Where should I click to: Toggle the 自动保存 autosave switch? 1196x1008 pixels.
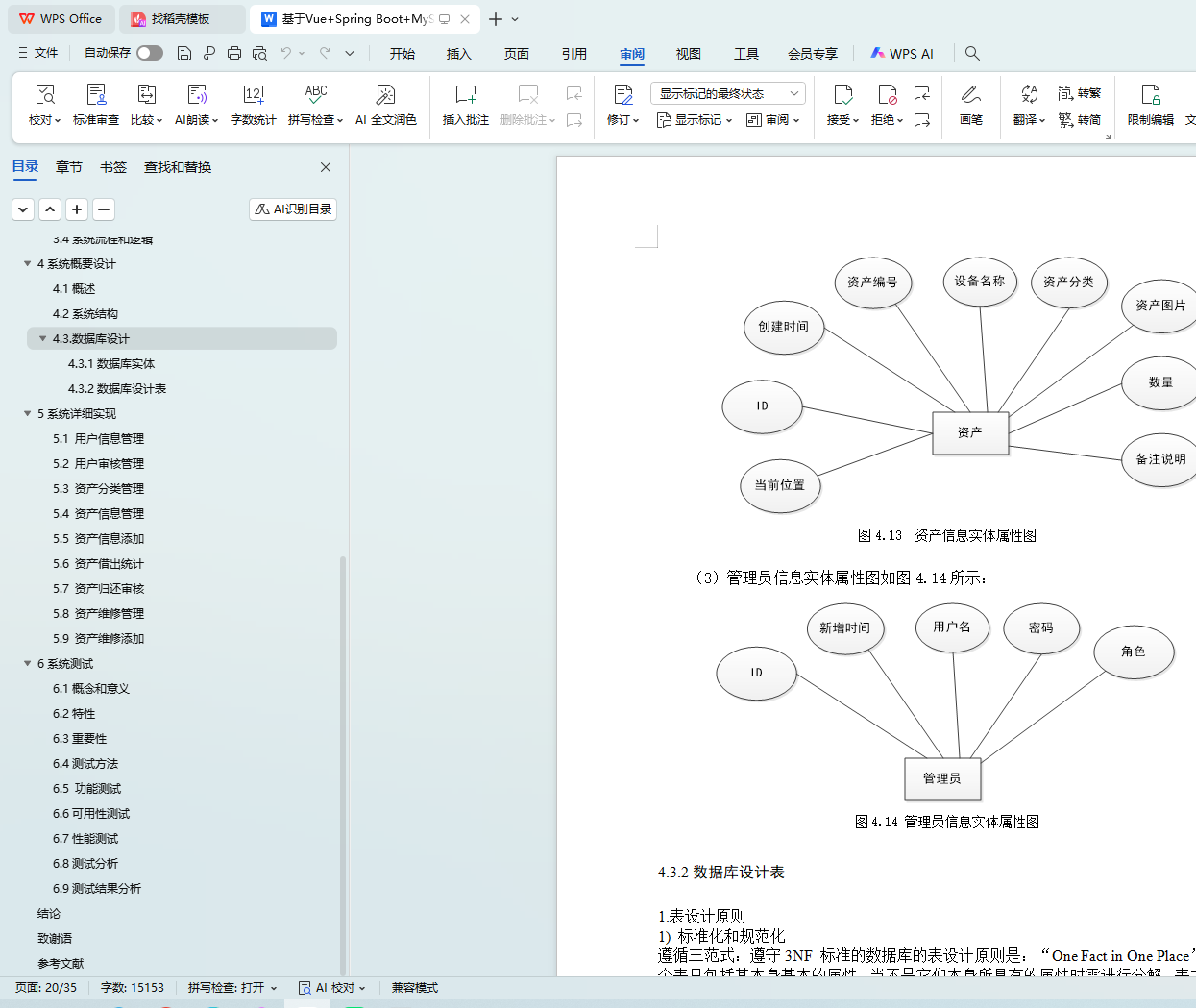pos(149,53)
